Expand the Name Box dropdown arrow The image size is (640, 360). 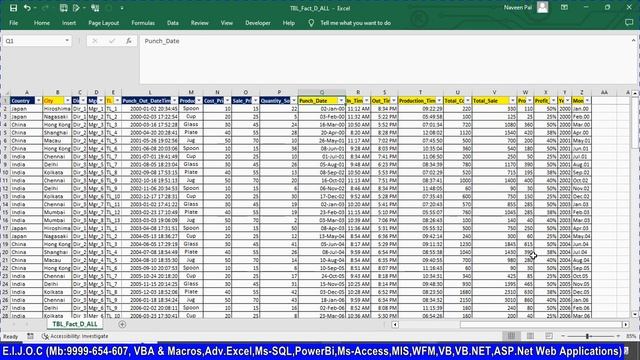point(67,41)
